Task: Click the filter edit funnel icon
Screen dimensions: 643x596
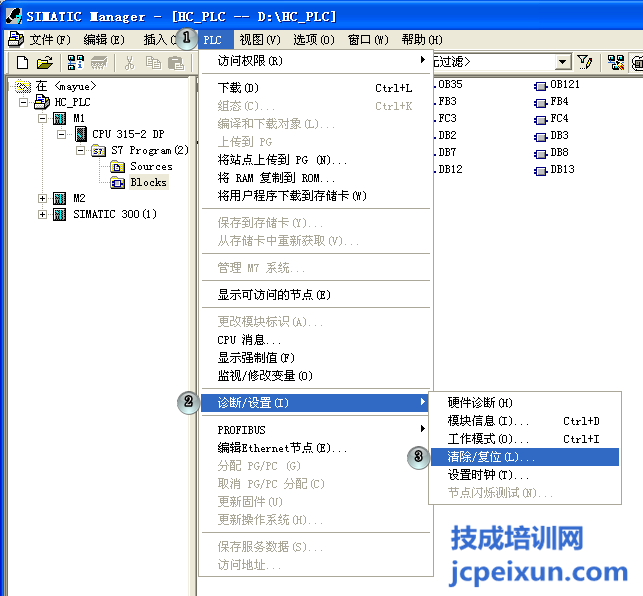Action: [x=586, y=62]
